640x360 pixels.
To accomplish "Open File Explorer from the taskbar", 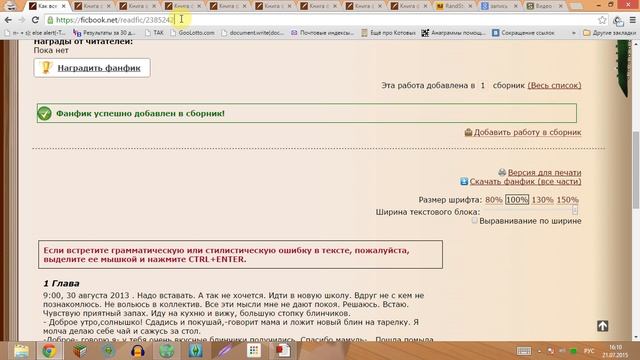I will (x=21, y=351).
